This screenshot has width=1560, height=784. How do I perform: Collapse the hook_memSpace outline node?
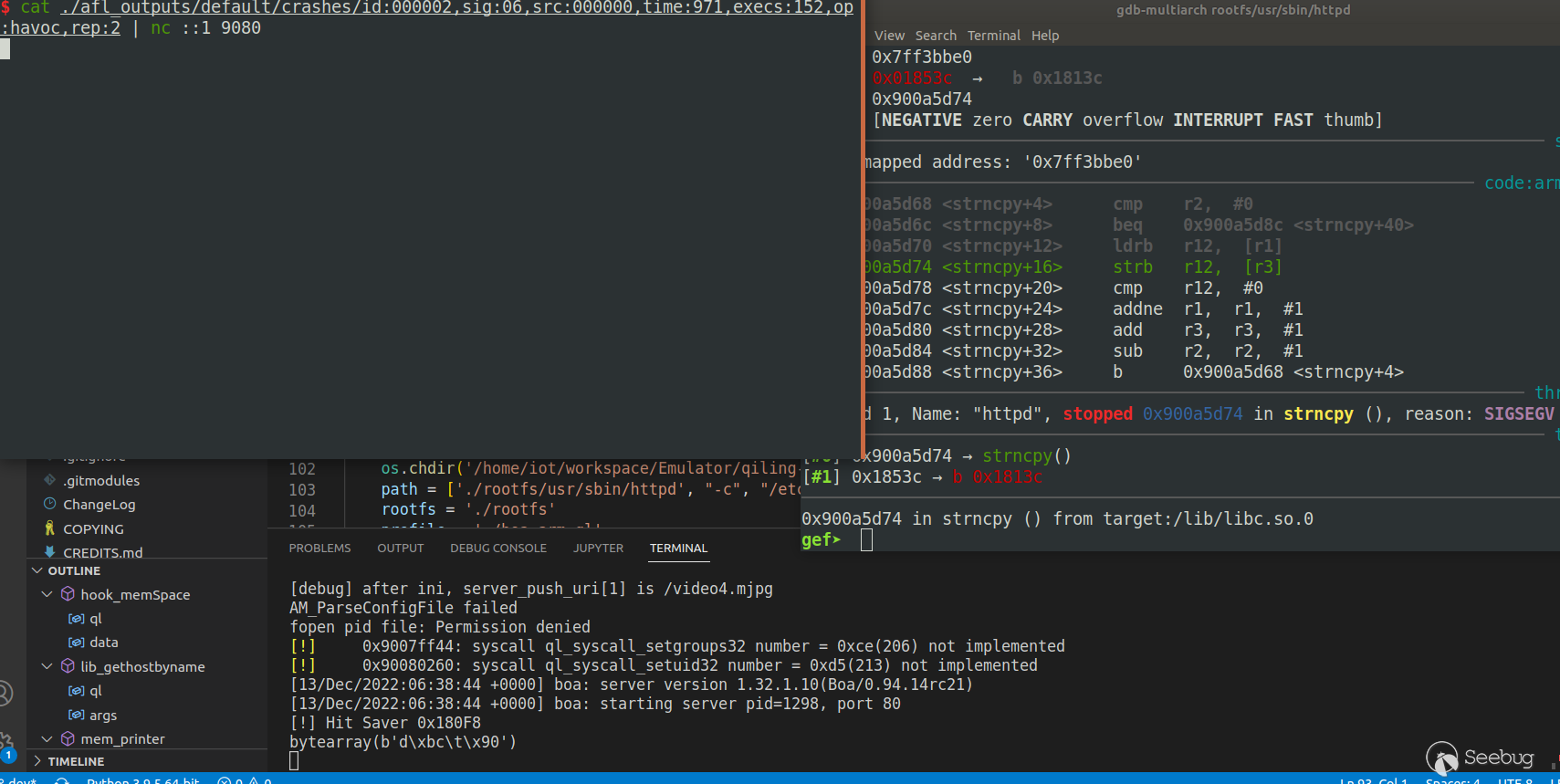coord(47,594)
